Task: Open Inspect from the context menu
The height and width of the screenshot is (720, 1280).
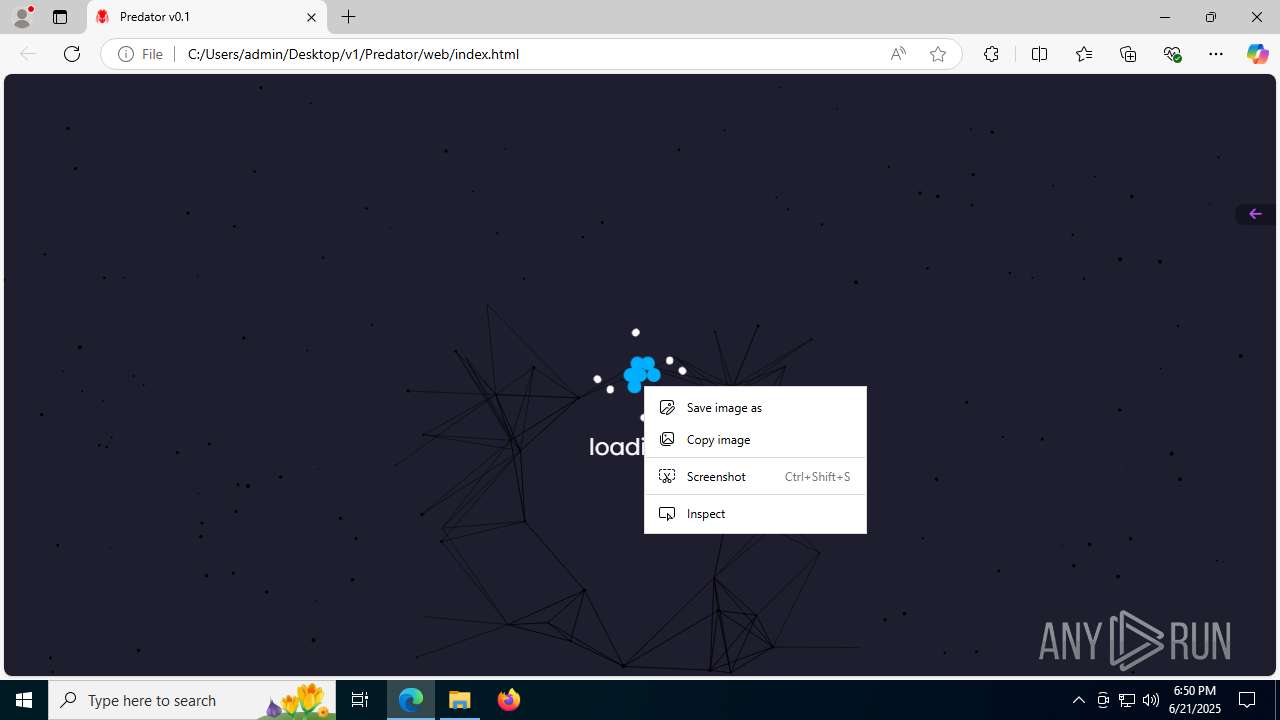Action: point(755,514)
